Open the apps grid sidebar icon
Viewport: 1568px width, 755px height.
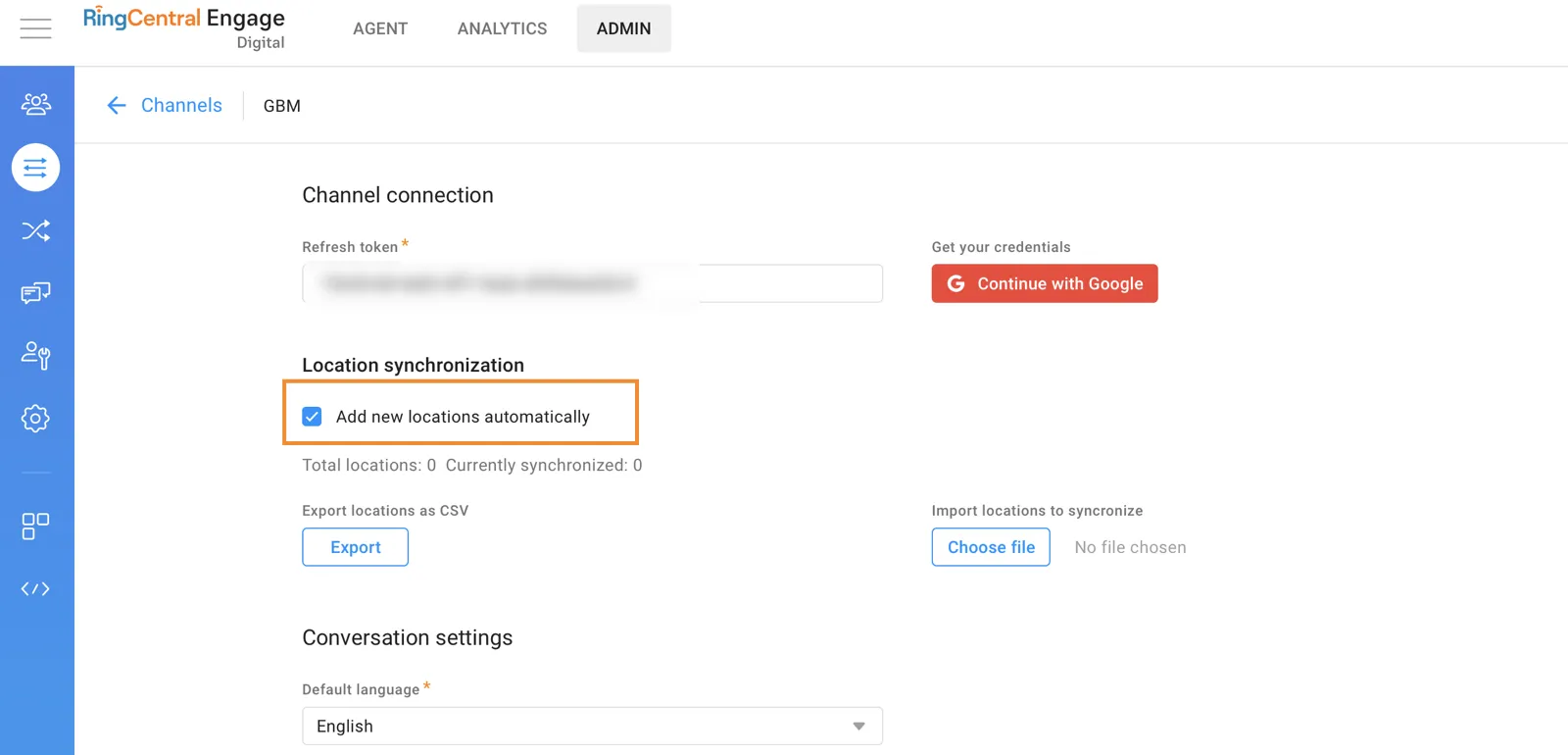click(35, 527)
